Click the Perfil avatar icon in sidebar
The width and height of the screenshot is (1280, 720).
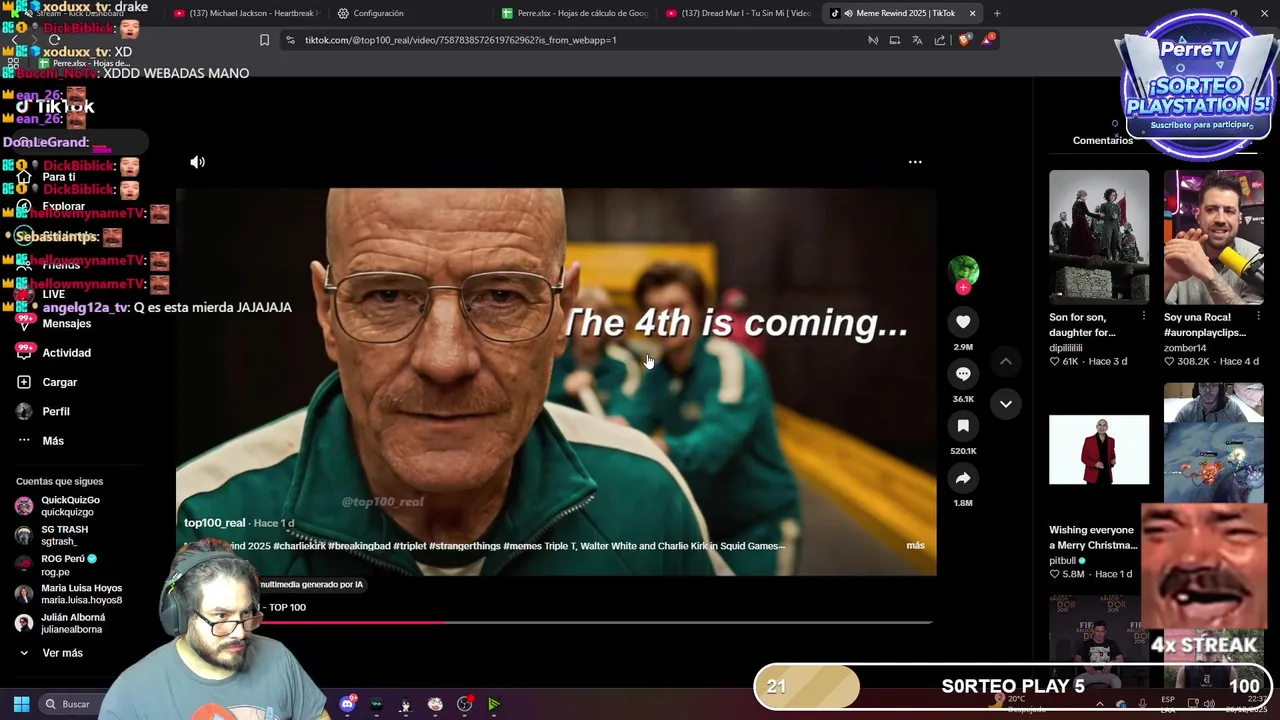(24, 411)
